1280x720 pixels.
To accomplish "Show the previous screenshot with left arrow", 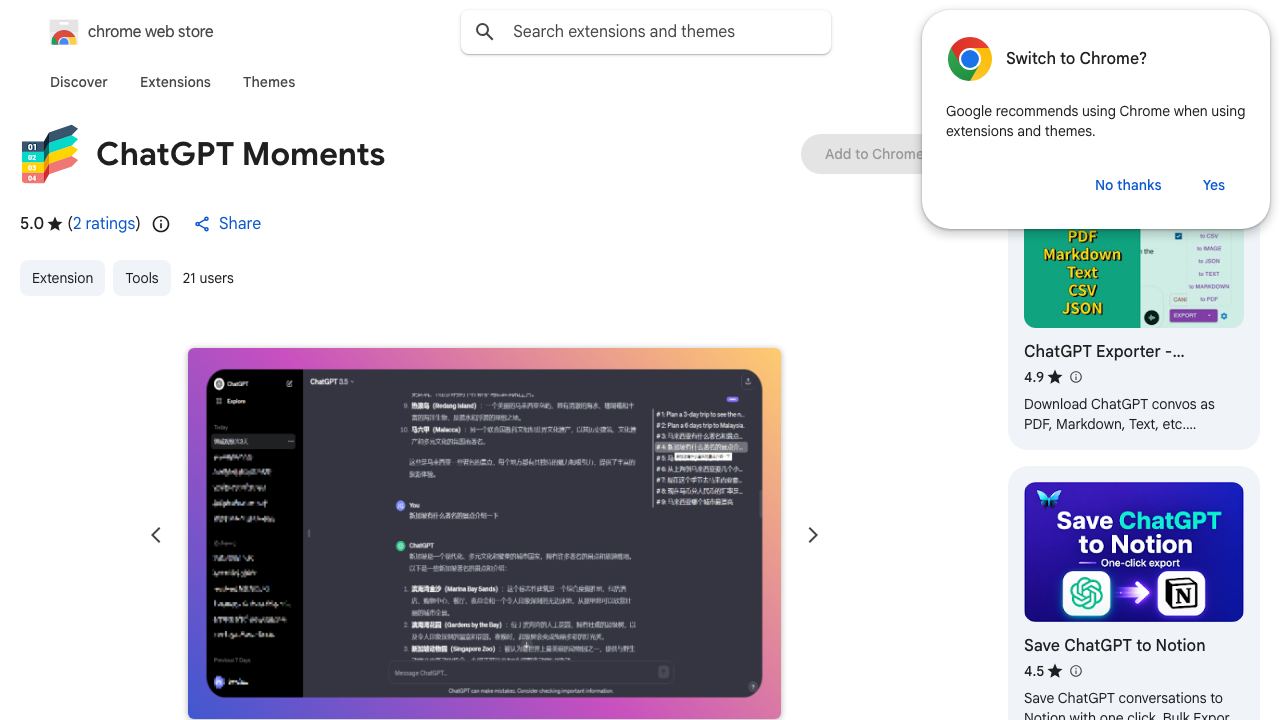I will (x=156, y=535).
